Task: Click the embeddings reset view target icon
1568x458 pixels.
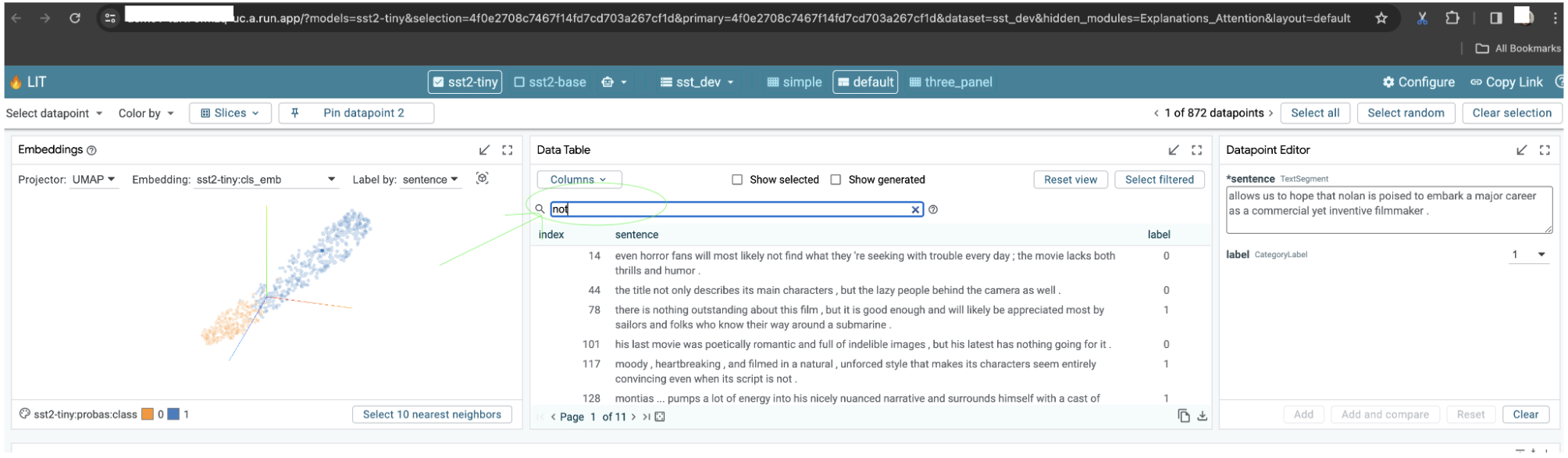Action: tap(483, 179)
